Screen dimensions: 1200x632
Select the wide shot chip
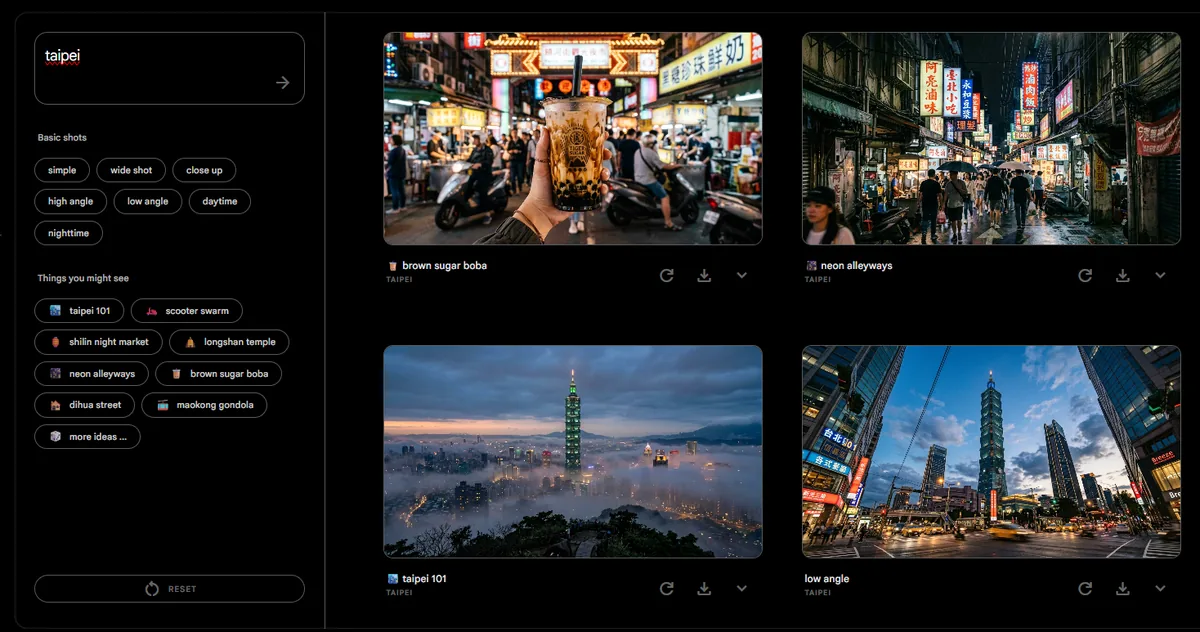tap(131, 170)
